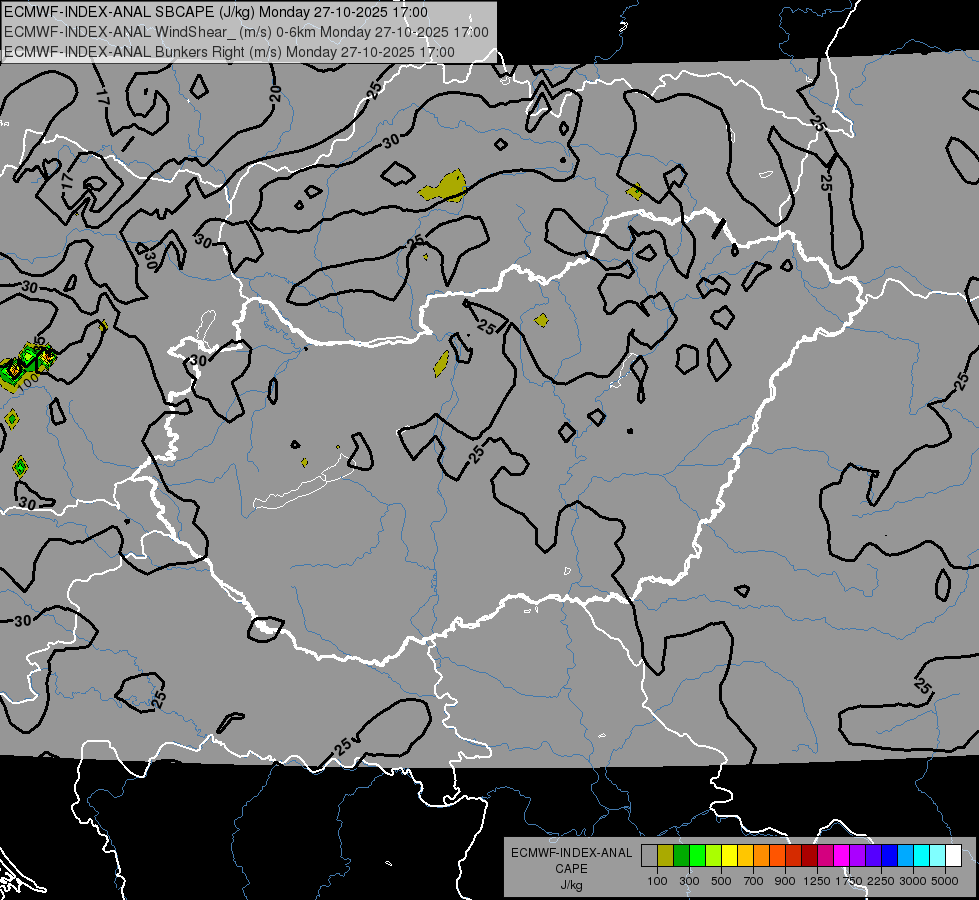The width and height of the screenshot is (979, 900).
Task: Click the legend value 500
Action: [721, 881]
